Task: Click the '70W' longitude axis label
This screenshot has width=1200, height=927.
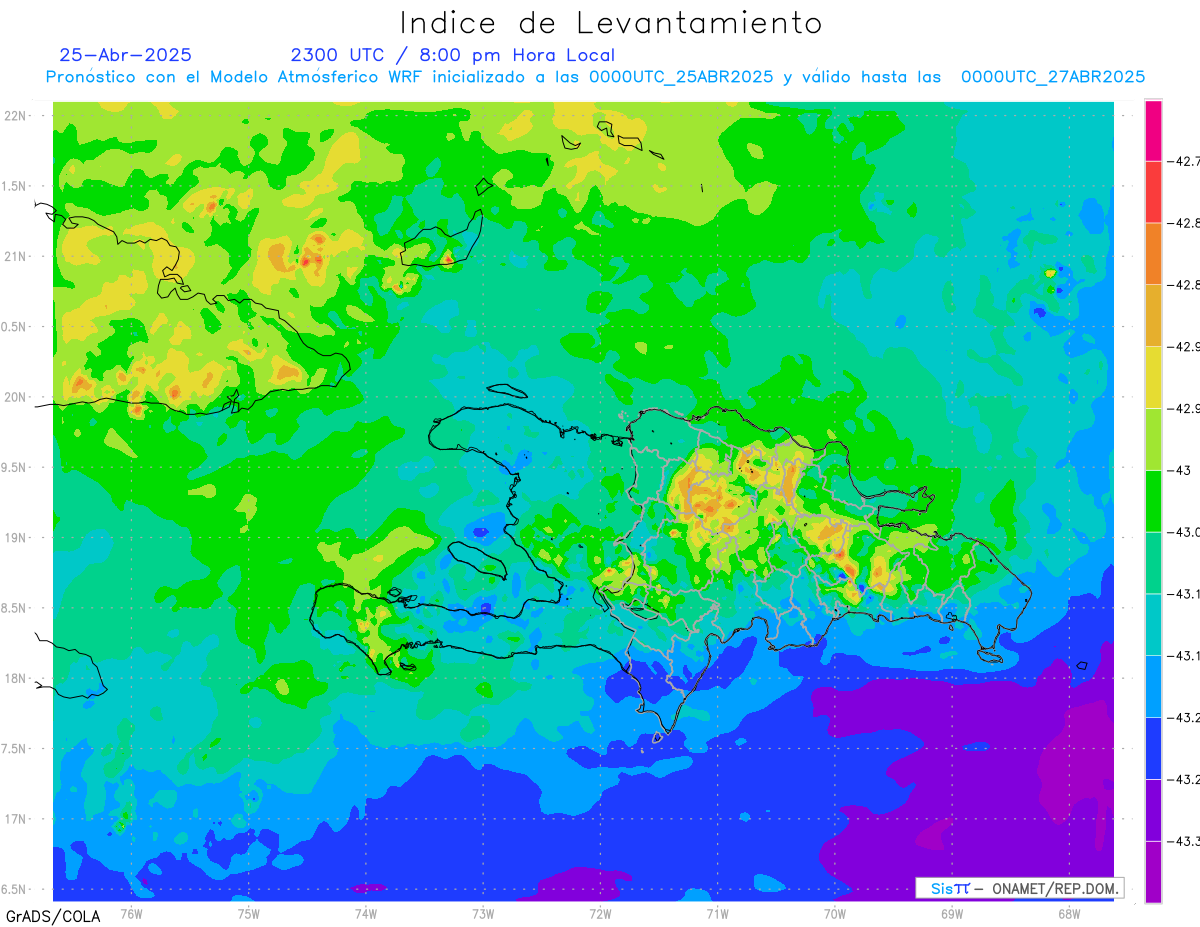Action: [x=835, y=913]
